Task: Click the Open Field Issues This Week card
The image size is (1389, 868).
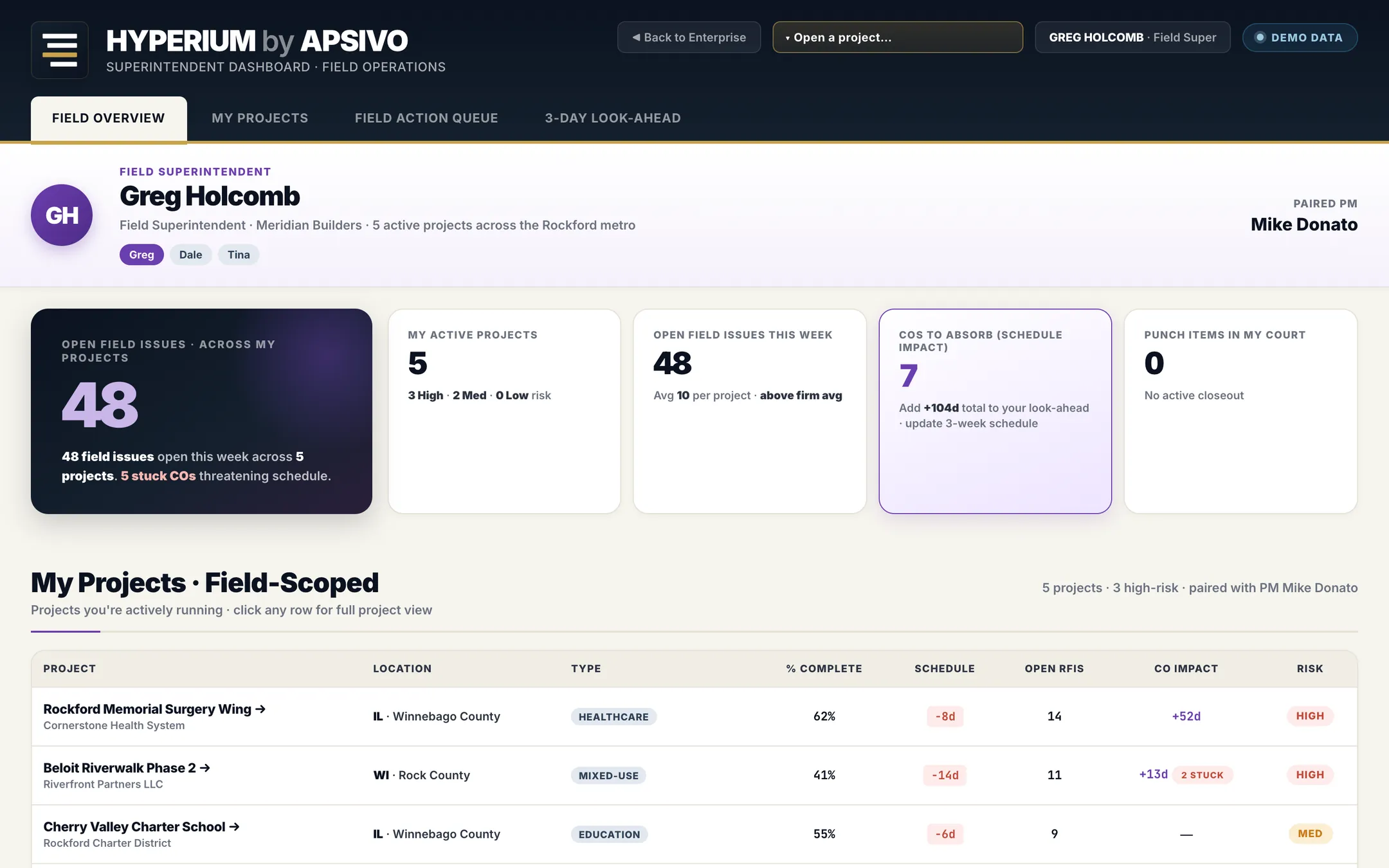Action: click(x=750, y=411)
